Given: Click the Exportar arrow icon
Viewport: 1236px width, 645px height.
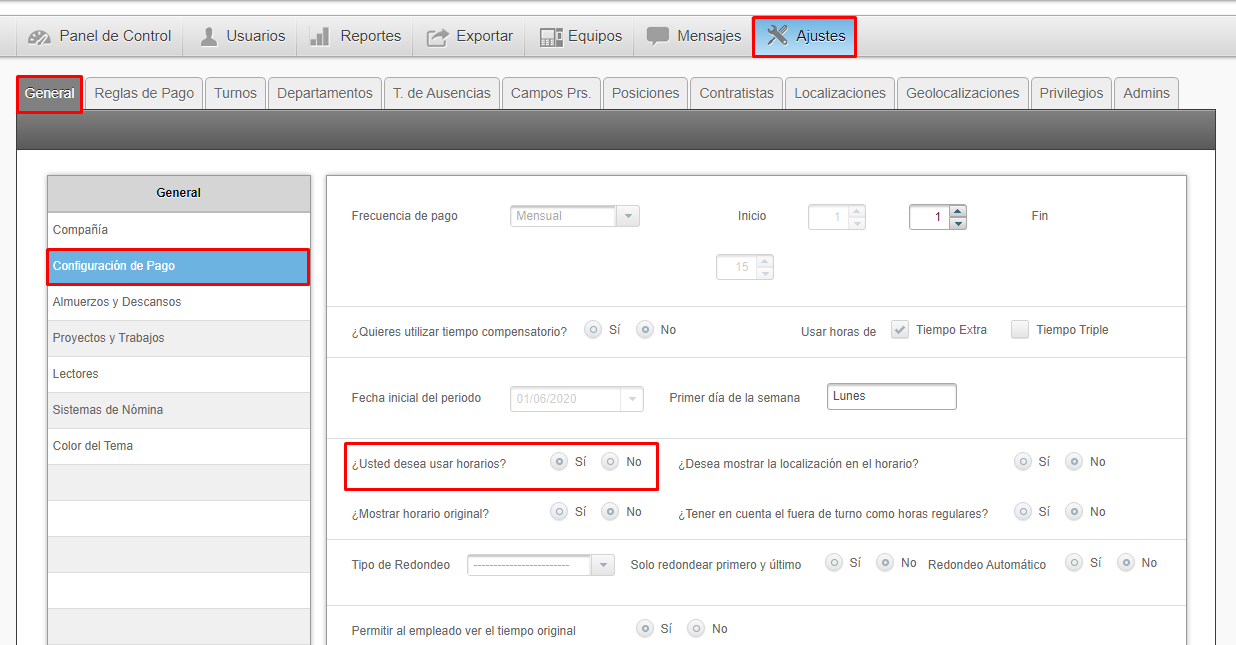Looking at the screenshot, I should click(x=437, y=37).
